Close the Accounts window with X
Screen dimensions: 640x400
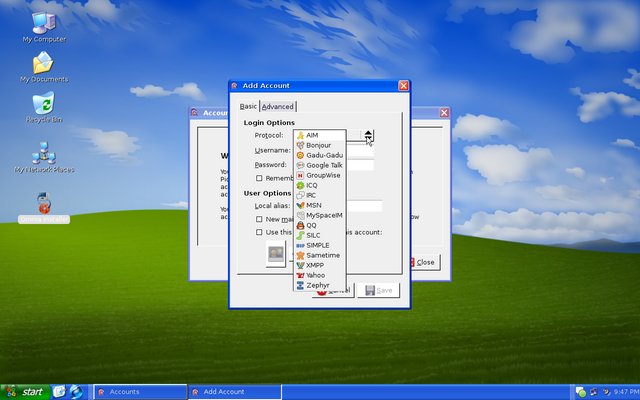tap(444, 113)
